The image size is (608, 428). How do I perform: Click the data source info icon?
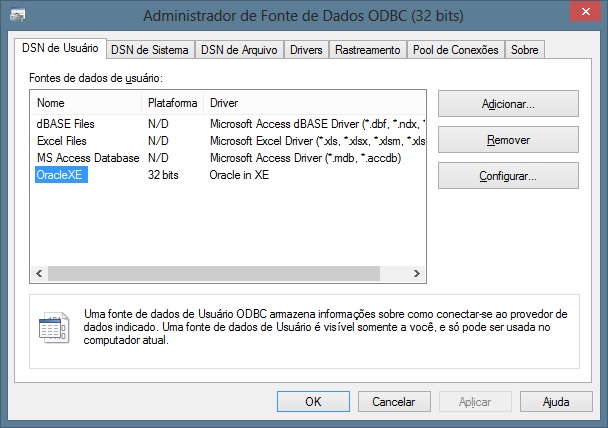(x=51, y=327)
